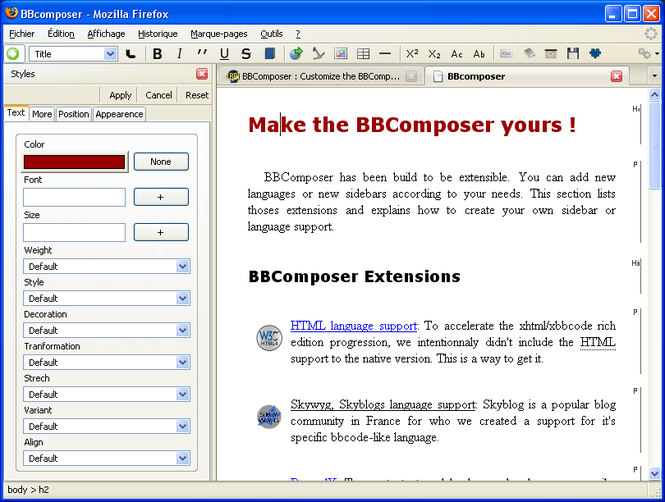Click the greyed Abc label icon
Image resolution: width=665 pixels, height=502 pixels.
pyautogui.click(x=506, y=53)
